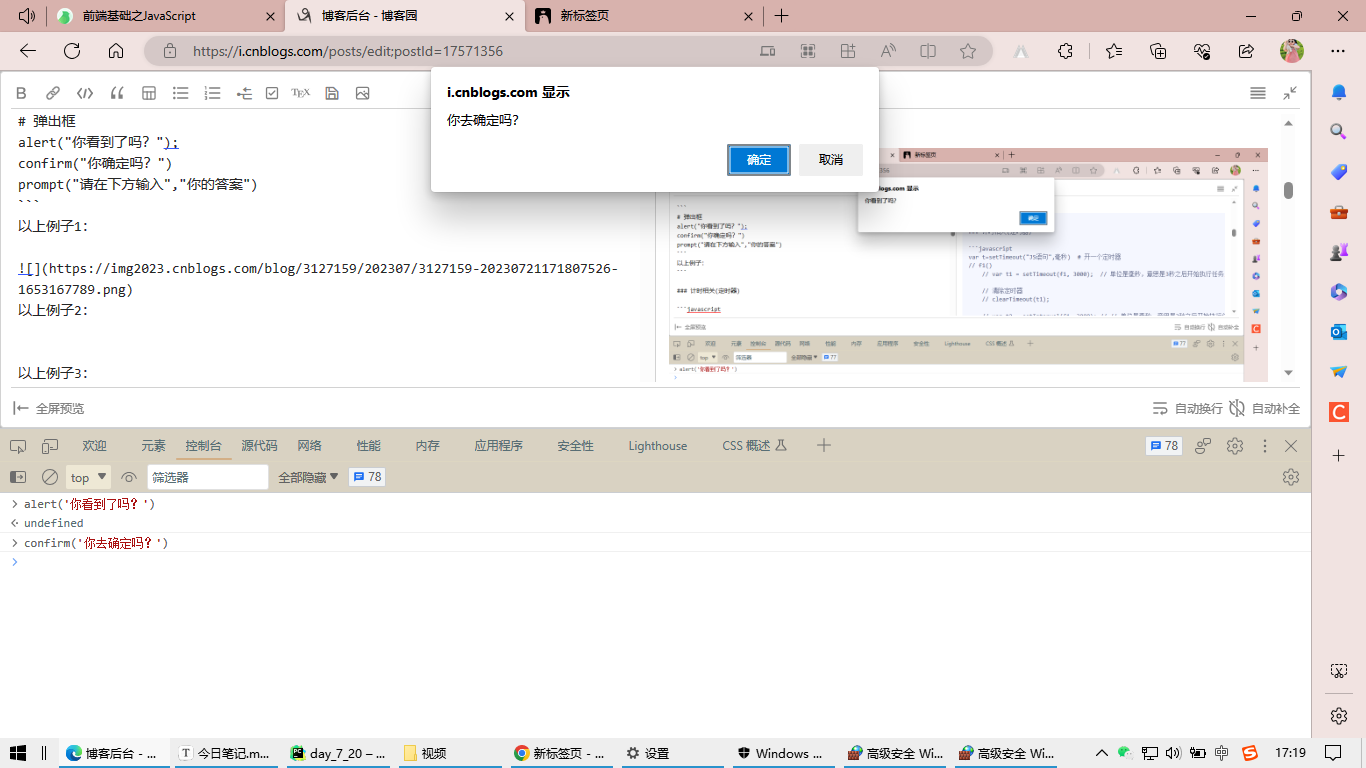Save the post with save icon
1366x768 pixels.
click(332, 93)
